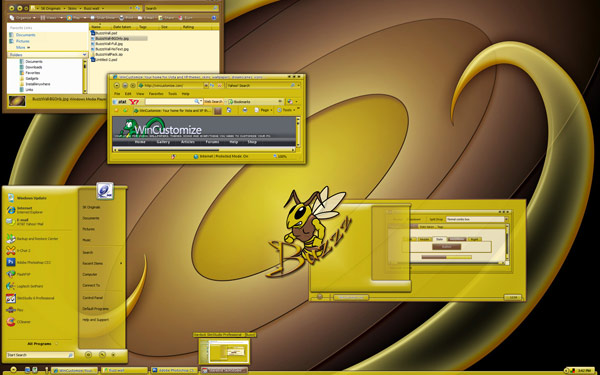Click the SkinStudio window preview thumbnail
600x375 pixels.
(224, 351)
